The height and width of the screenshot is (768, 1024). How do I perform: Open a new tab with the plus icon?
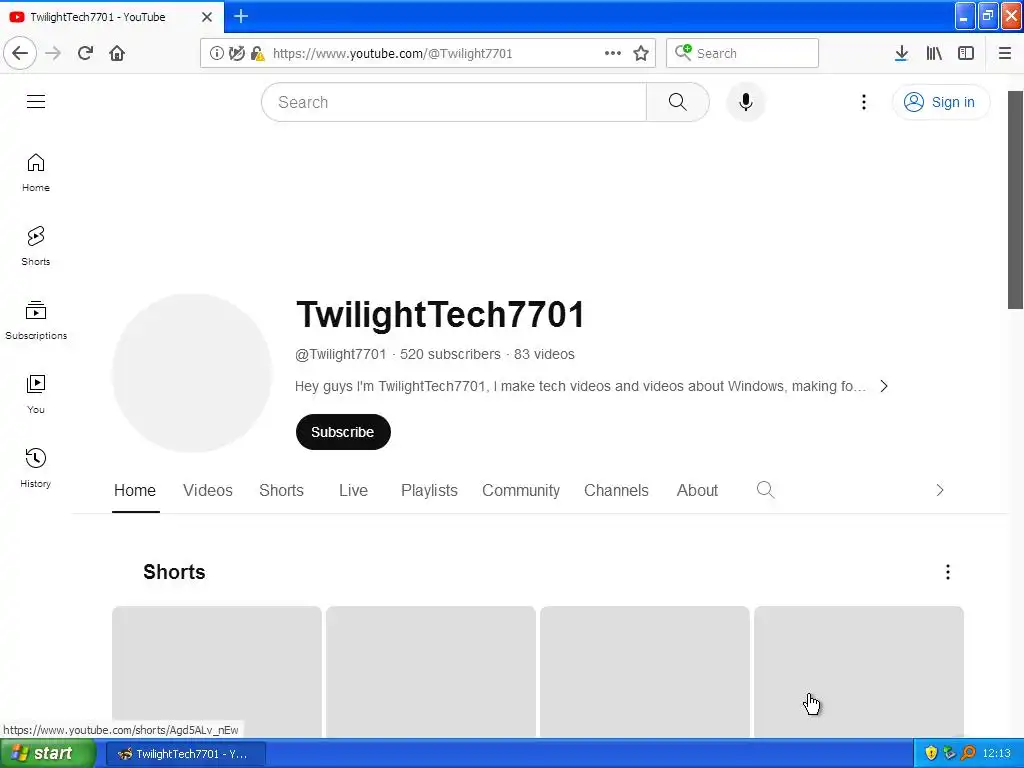(x=241, y=16)
